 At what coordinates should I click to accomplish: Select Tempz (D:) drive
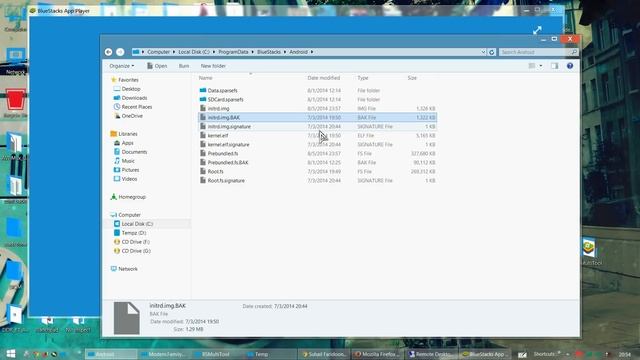coord(133,233)
